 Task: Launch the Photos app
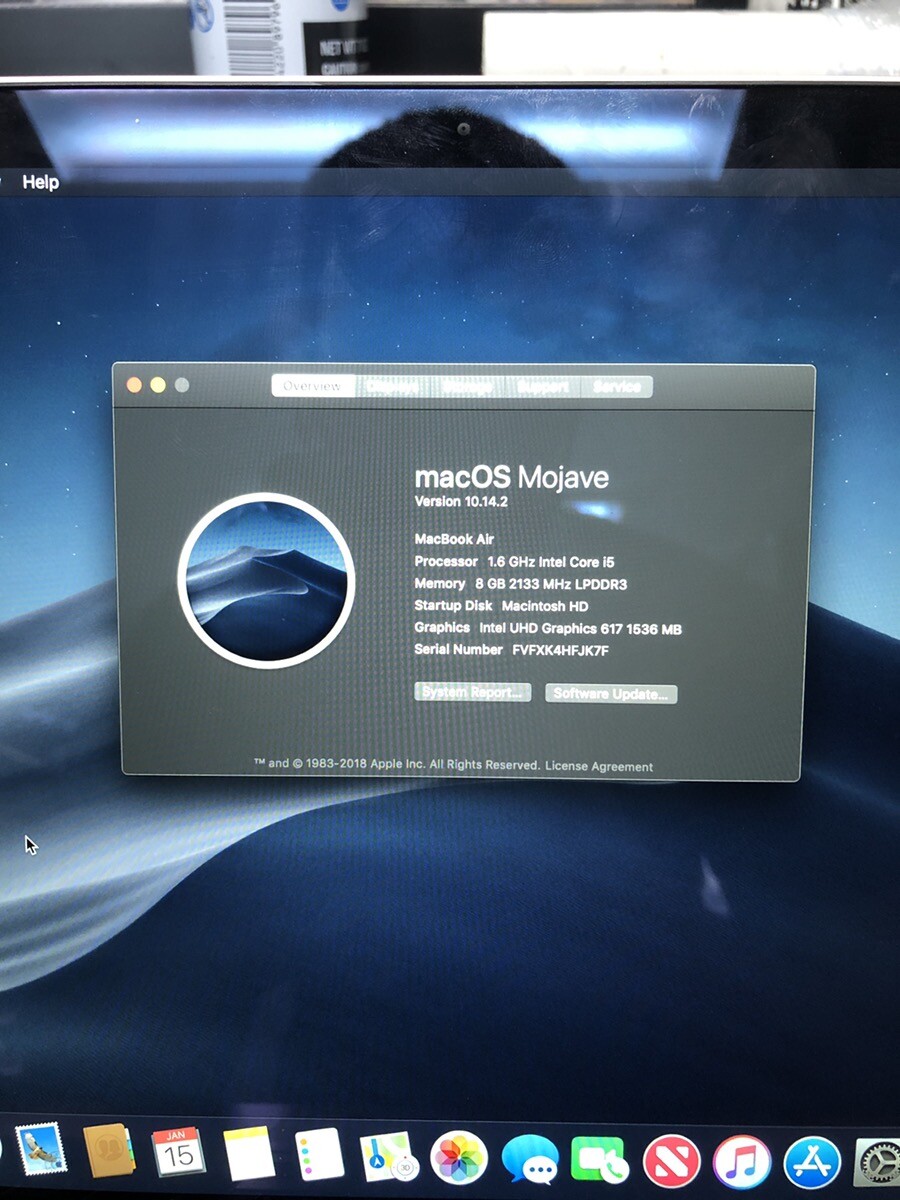459,1158
